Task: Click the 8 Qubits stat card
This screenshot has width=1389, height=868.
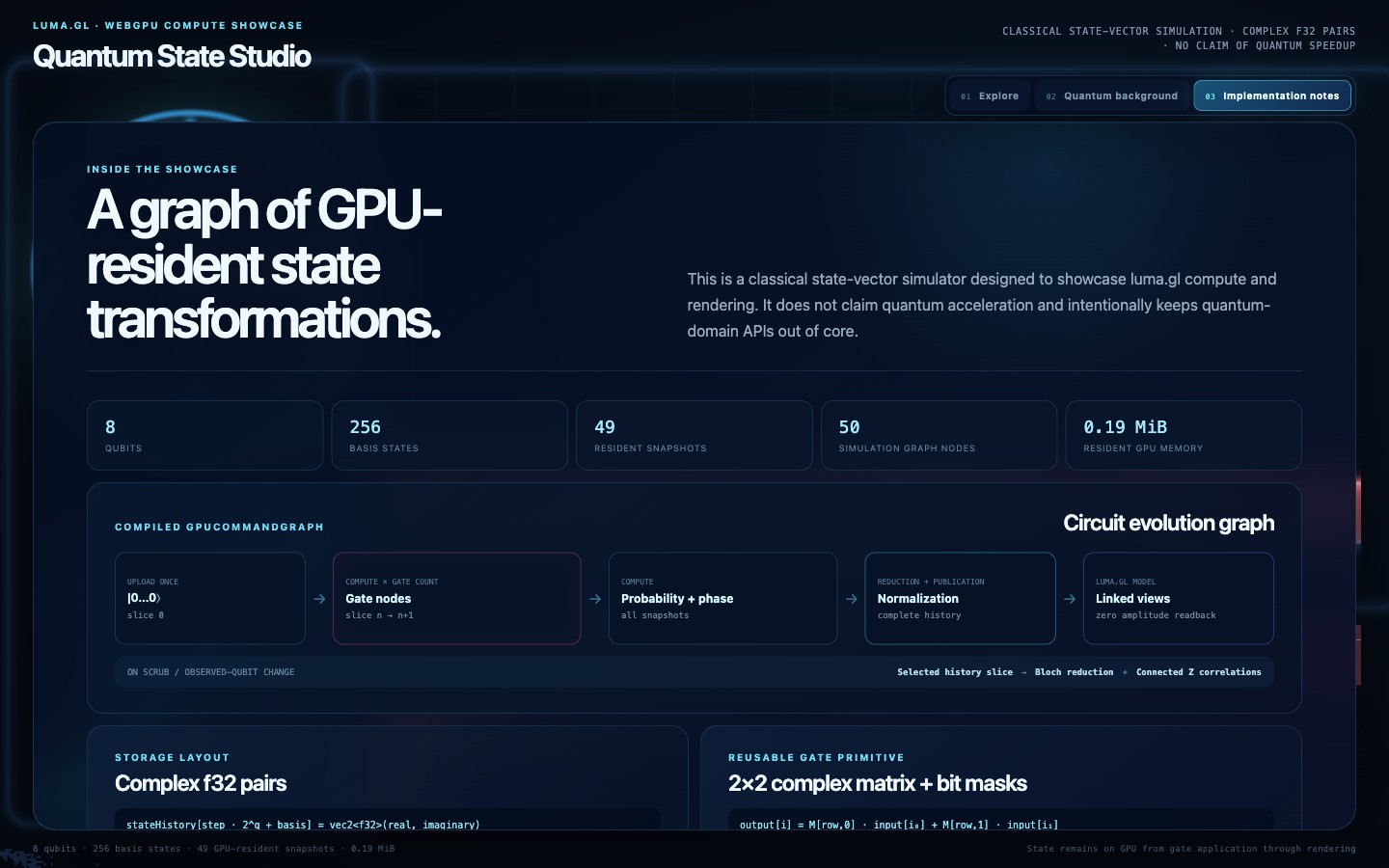Action: (205, 436)
